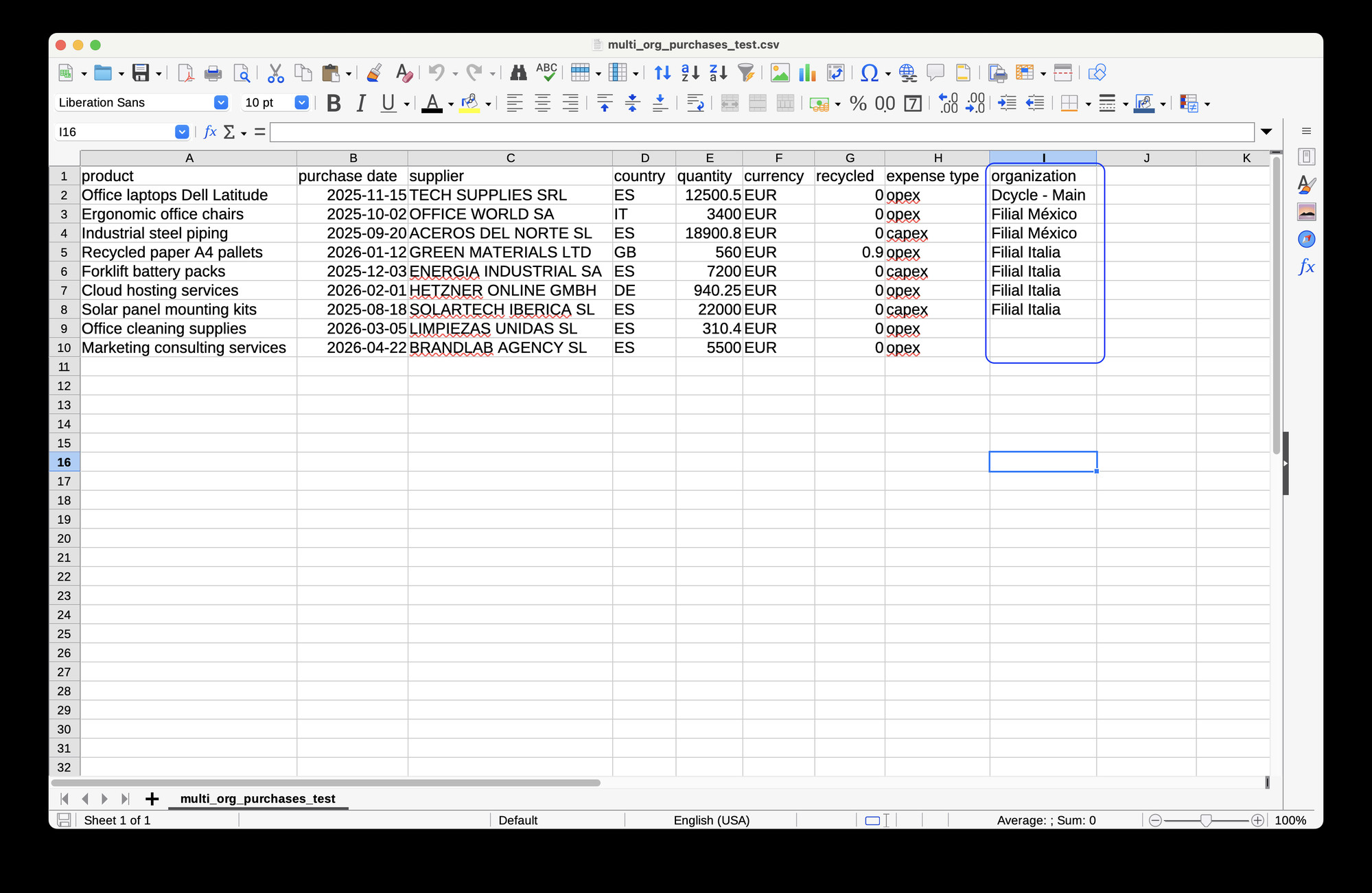Toggle Center Horizontally alignment
Screen dimensions: 1372x893
[542, 104]
